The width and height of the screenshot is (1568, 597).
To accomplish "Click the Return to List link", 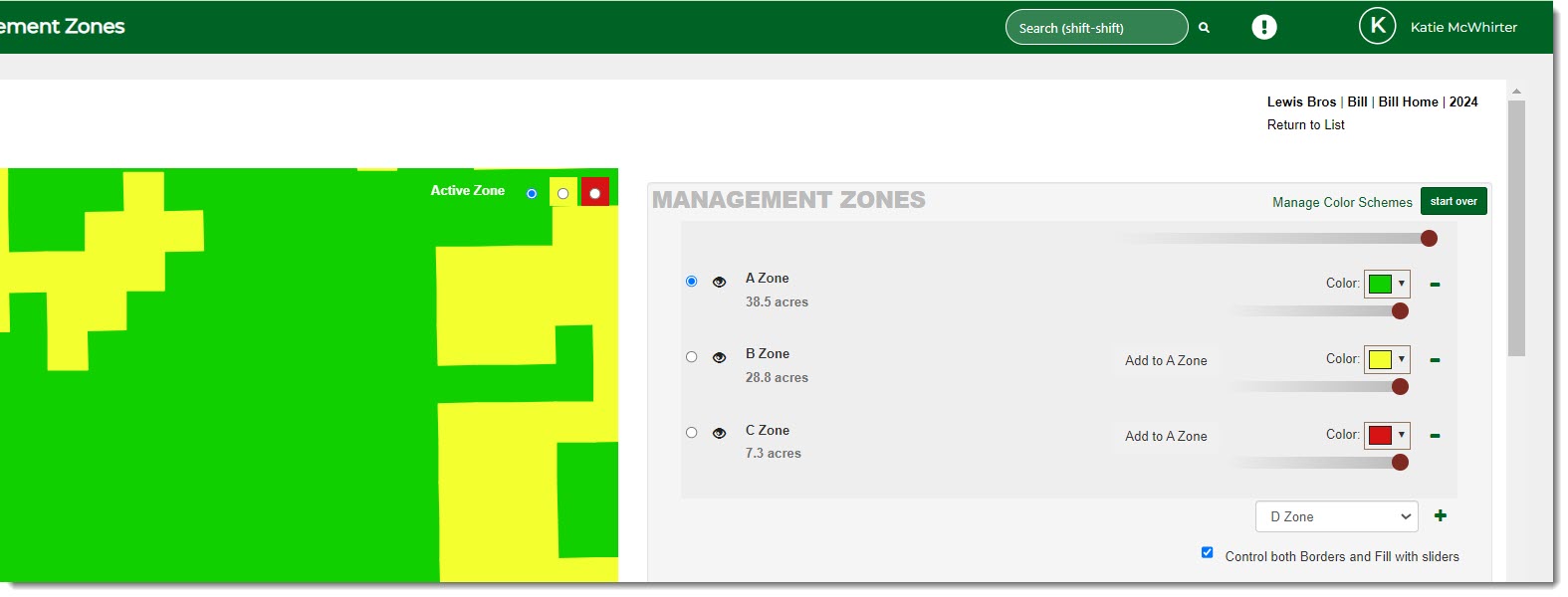I will [1305, 124].
